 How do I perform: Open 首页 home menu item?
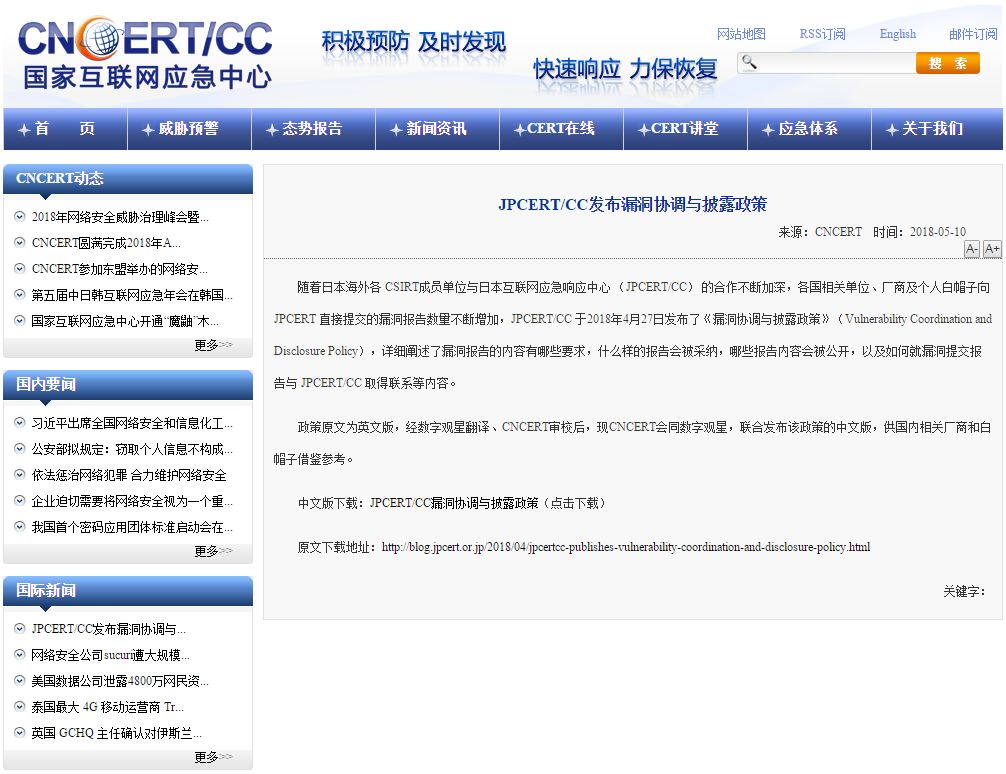tap(65, 129)
